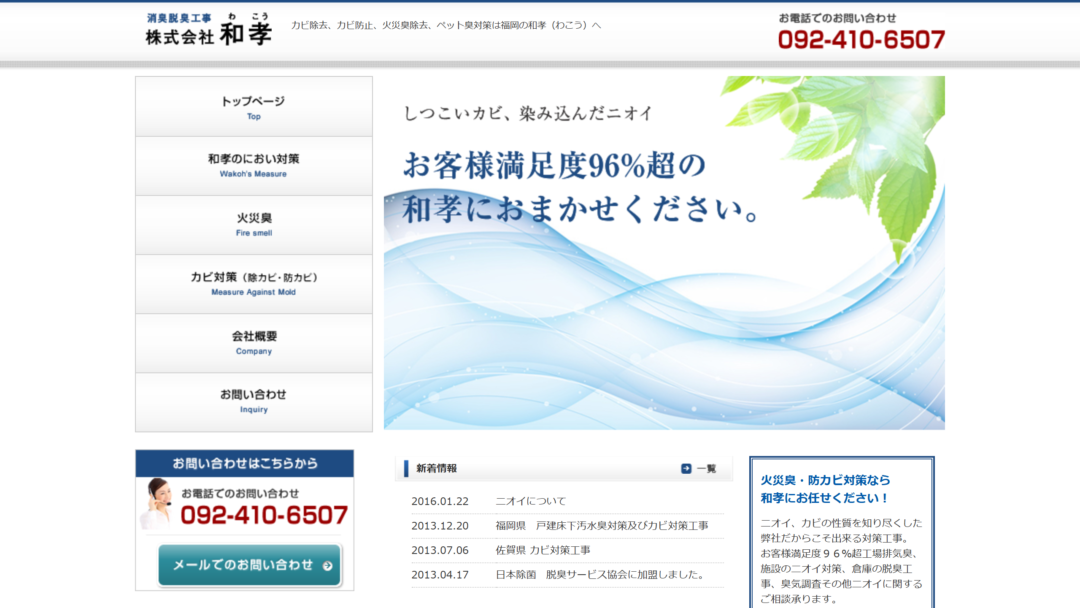Open the 一覧 news list link
Screen dimensions: 1080x608
coord(706,468)
